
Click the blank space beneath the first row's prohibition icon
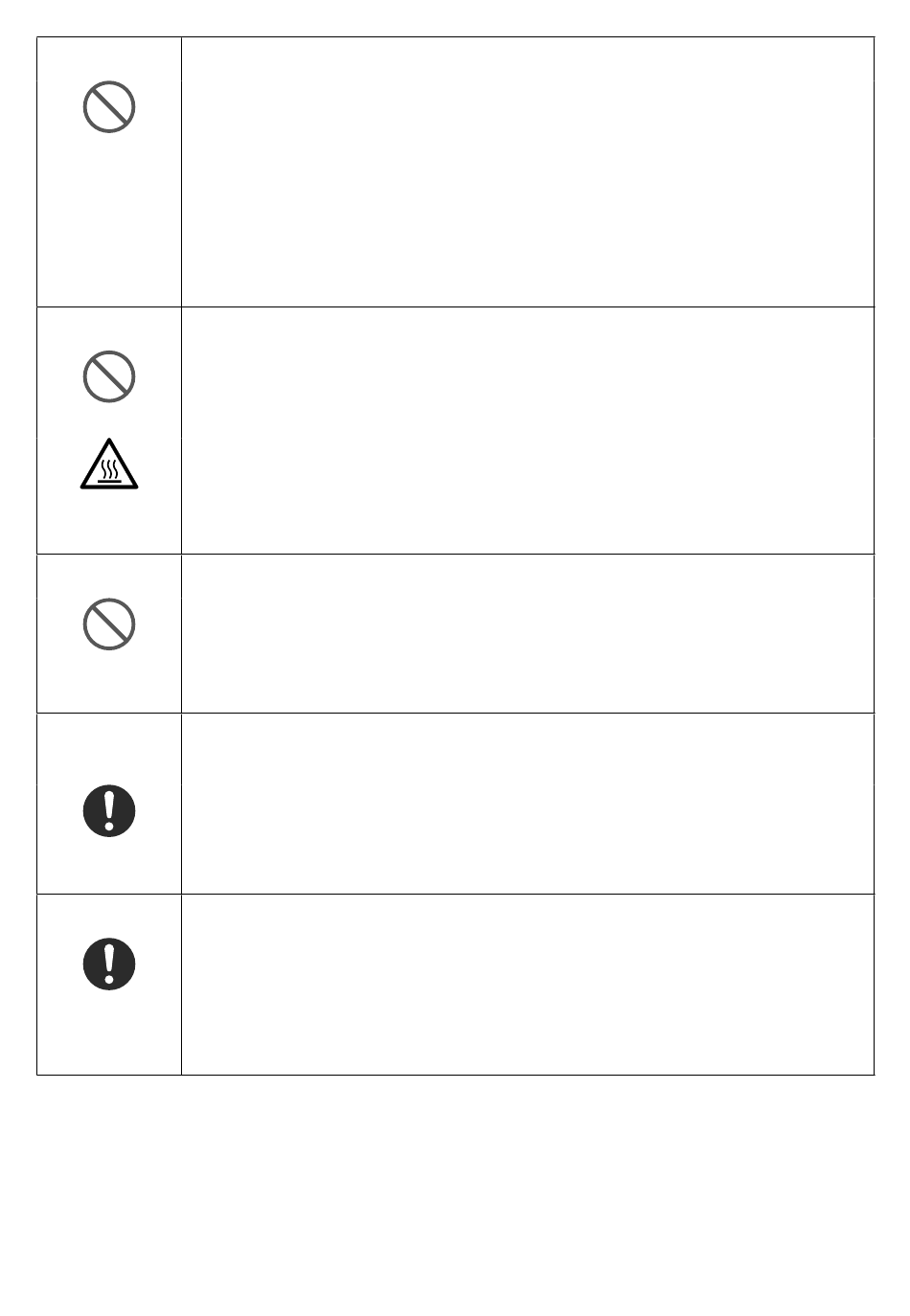(x=109, y=219)
